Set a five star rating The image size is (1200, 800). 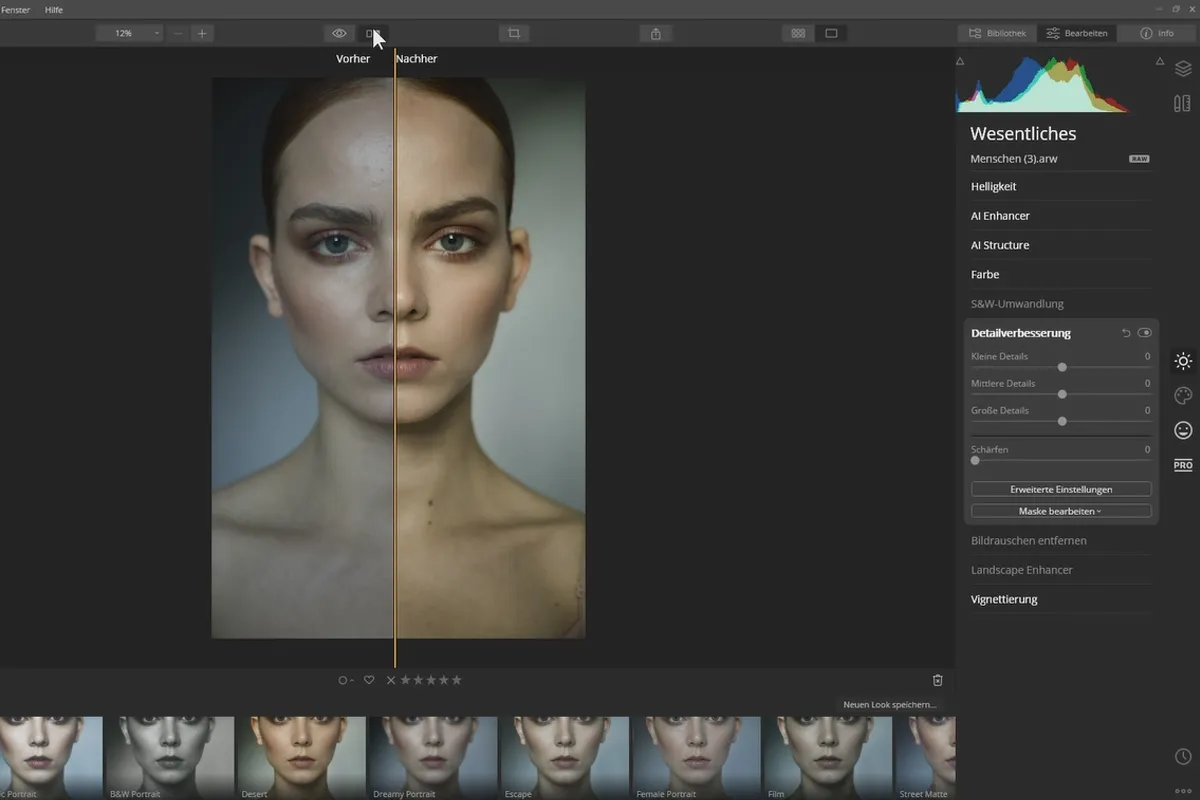pyautogui.click(x=457, y=680)
